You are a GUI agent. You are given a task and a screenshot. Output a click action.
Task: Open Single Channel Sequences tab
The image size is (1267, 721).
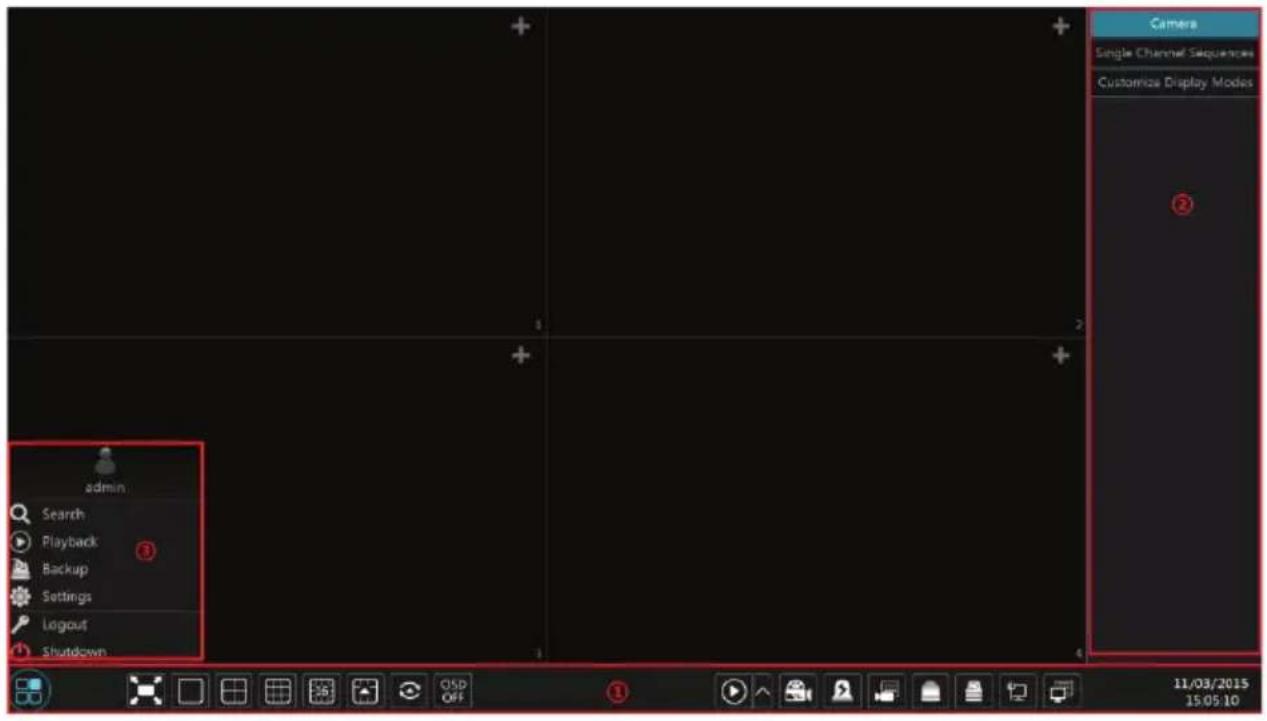1174,53
